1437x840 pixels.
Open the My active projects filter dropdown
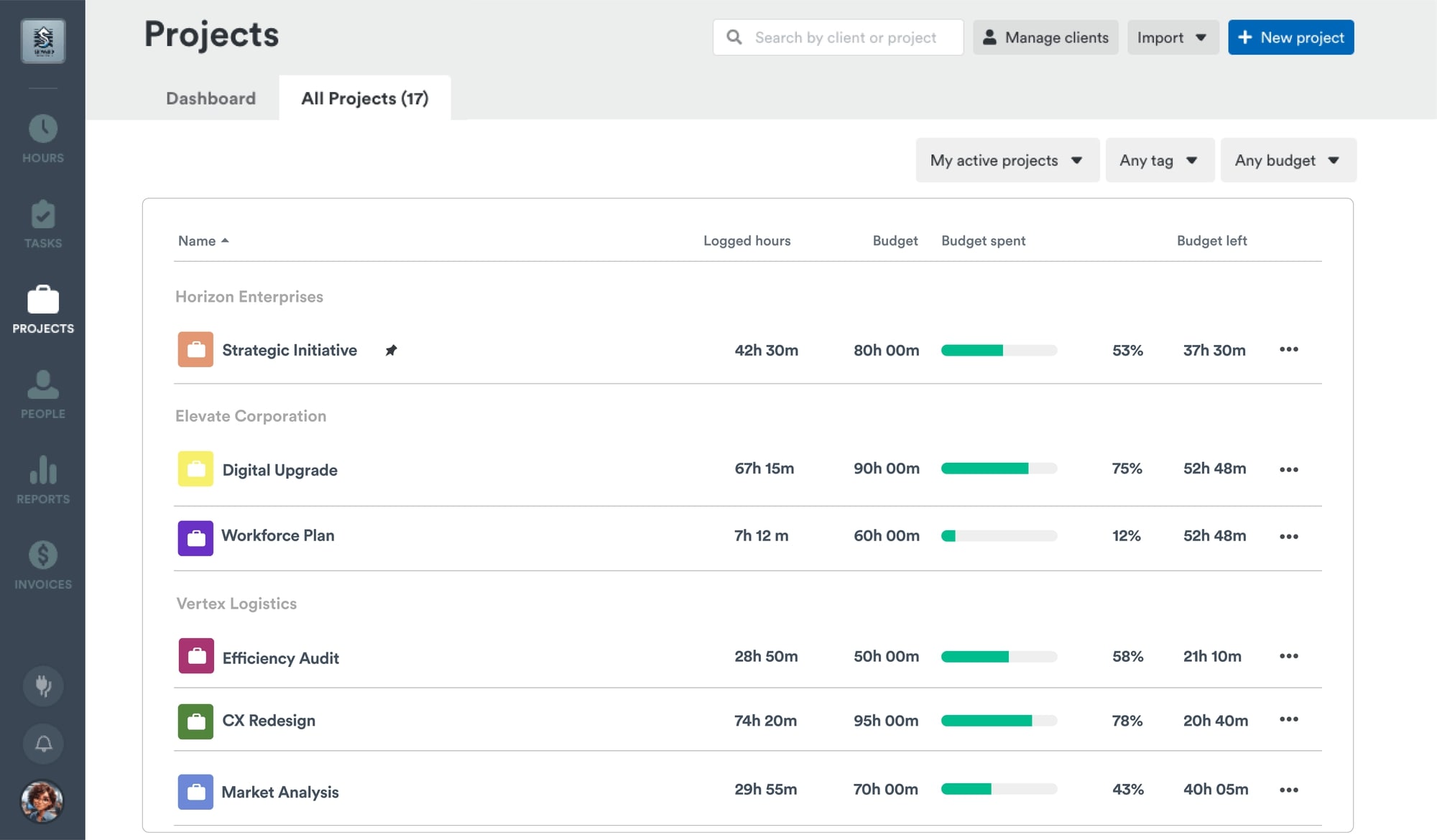click(1006, 160)
